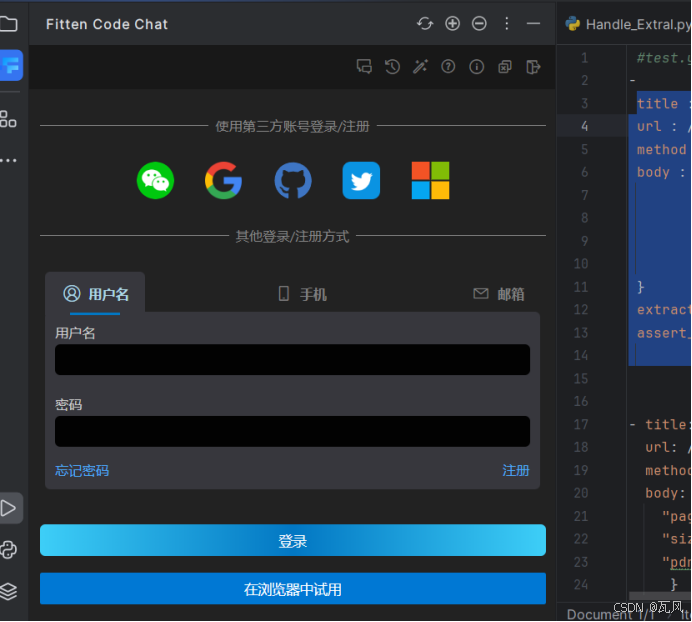The height and width of the screenshot is (622, 692).
Task: Click the logout door icon in toolbar
Action: 533,67
